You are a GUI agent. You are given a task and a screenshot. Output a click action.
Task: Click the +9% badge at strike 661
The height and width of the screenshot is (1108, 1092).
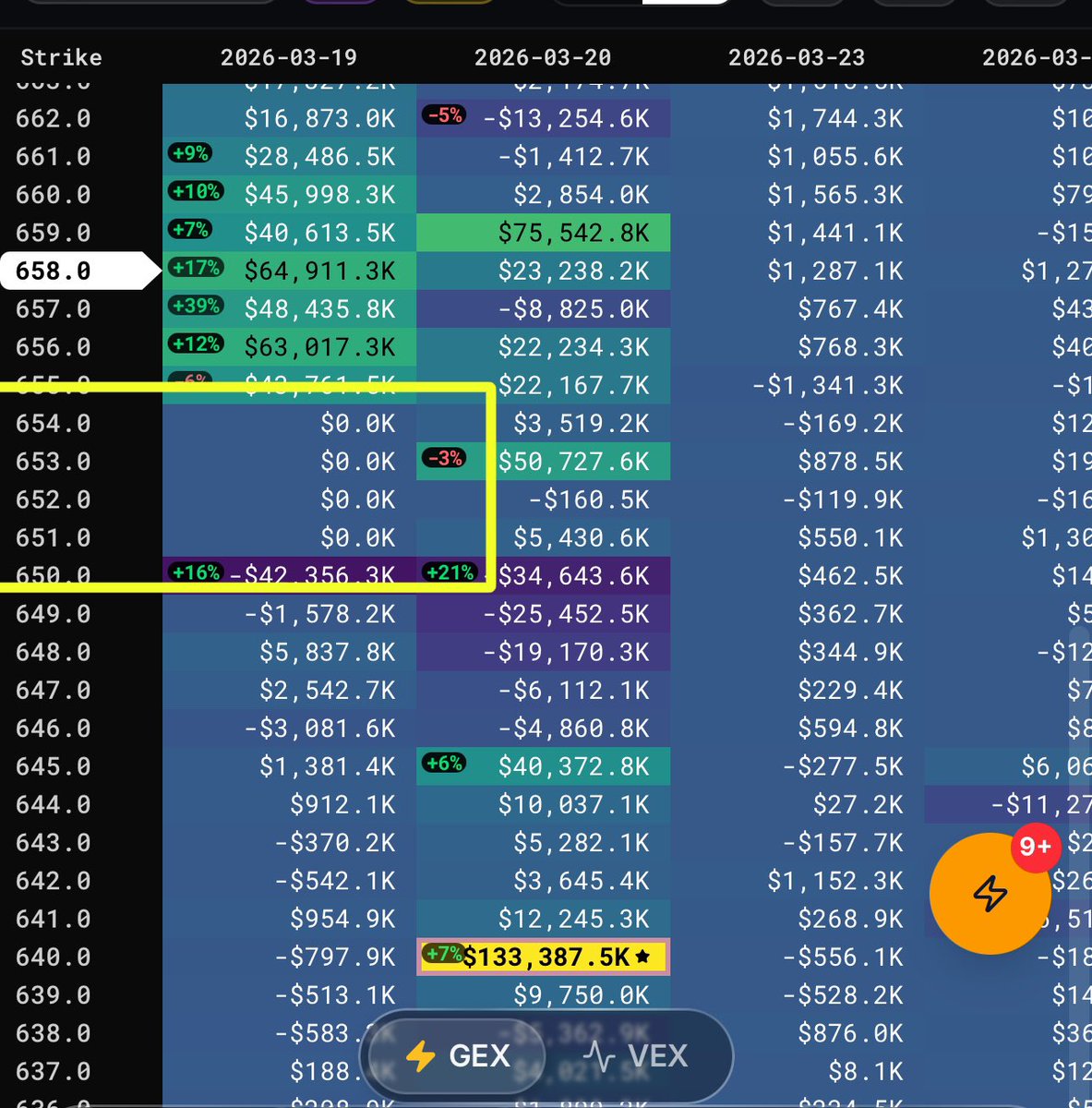pos(190,153)
